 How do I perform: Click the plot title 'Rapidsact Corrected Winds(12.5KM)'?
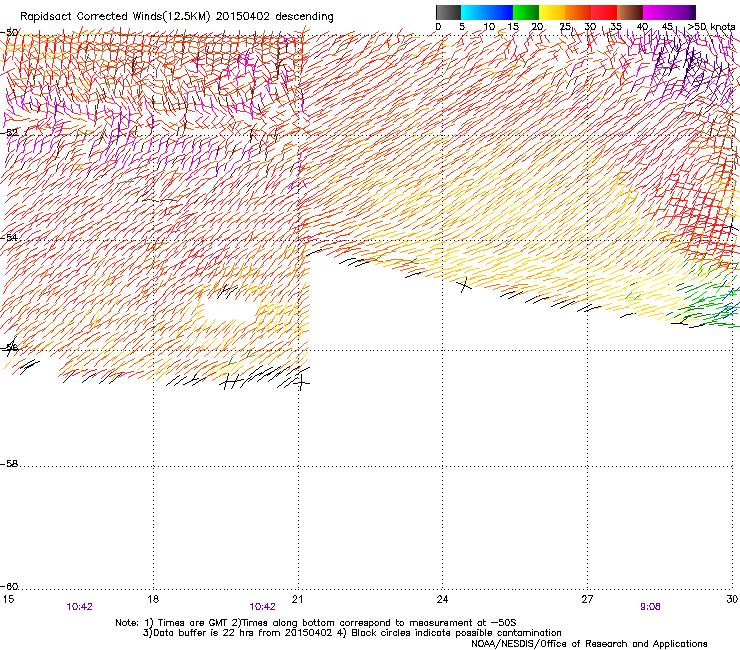click(115, 17)
